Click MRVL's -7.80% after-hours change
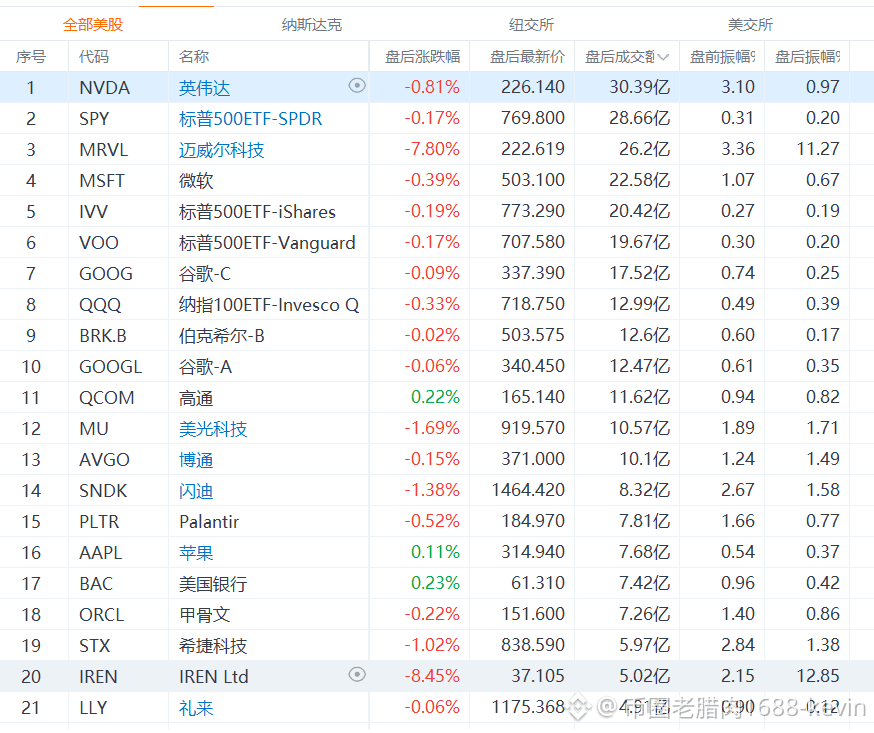Viewport: 874px width, 733px height. (x=432, y=149)
